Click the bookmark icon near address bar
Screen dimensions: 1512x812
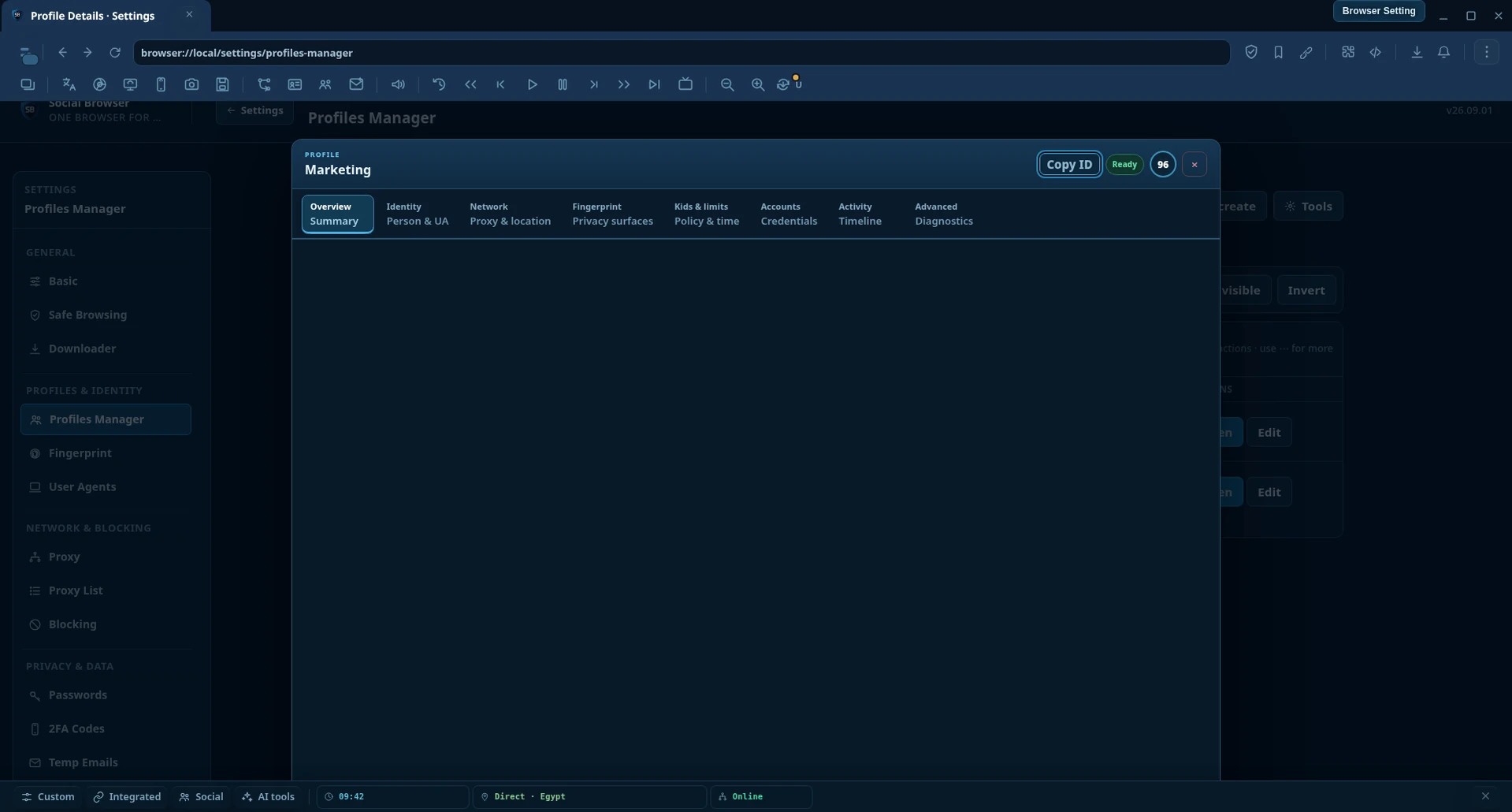click(x=1278, y=52)
